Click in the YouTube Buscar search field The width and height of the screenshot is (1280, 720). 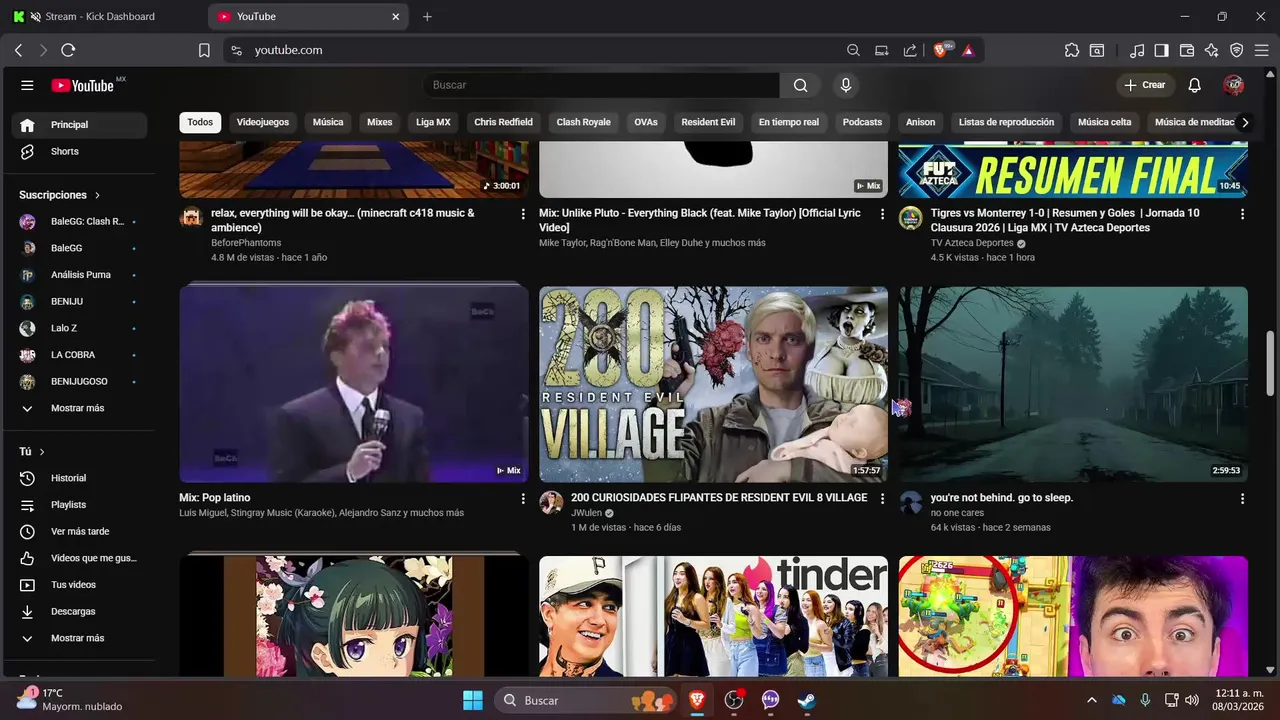[x=602, y=85]
